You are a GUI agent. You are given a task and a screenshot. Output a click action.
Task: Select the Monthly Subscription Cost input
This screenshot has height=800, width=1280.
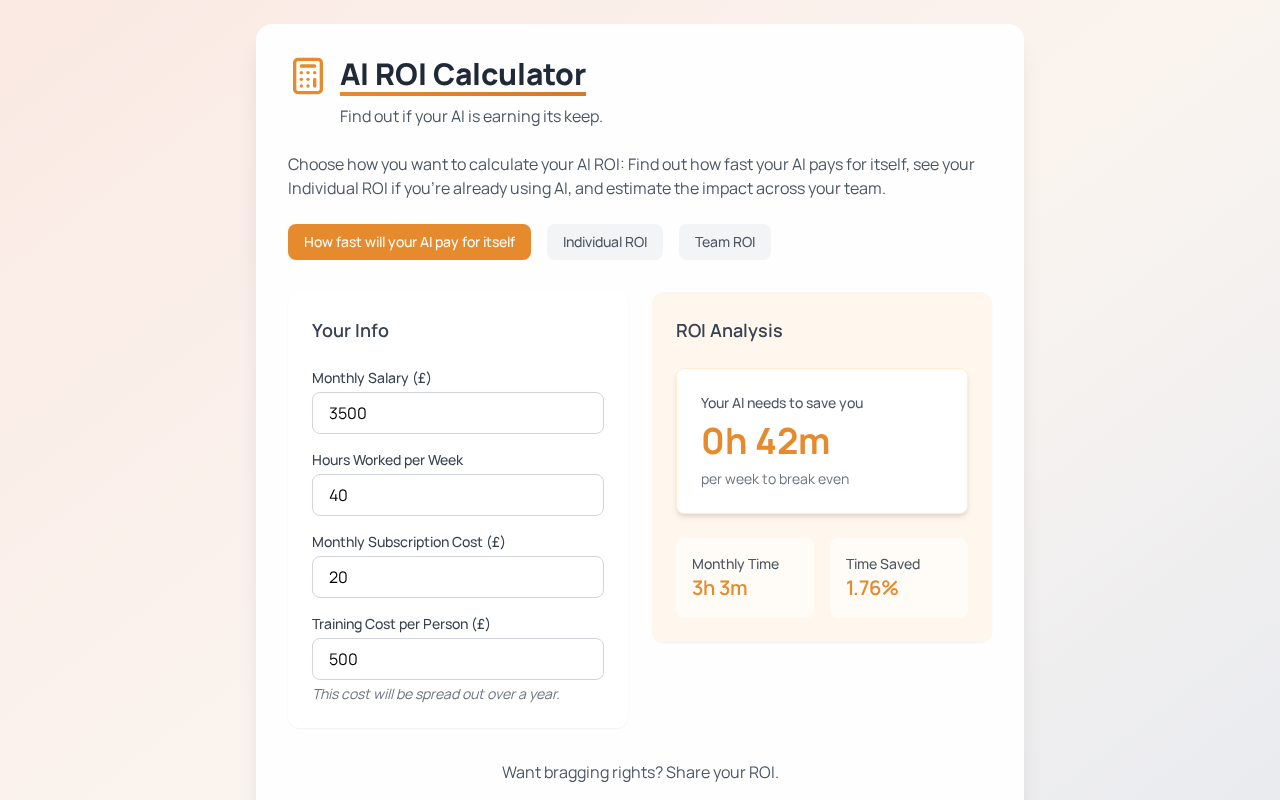tap(458, 577)
